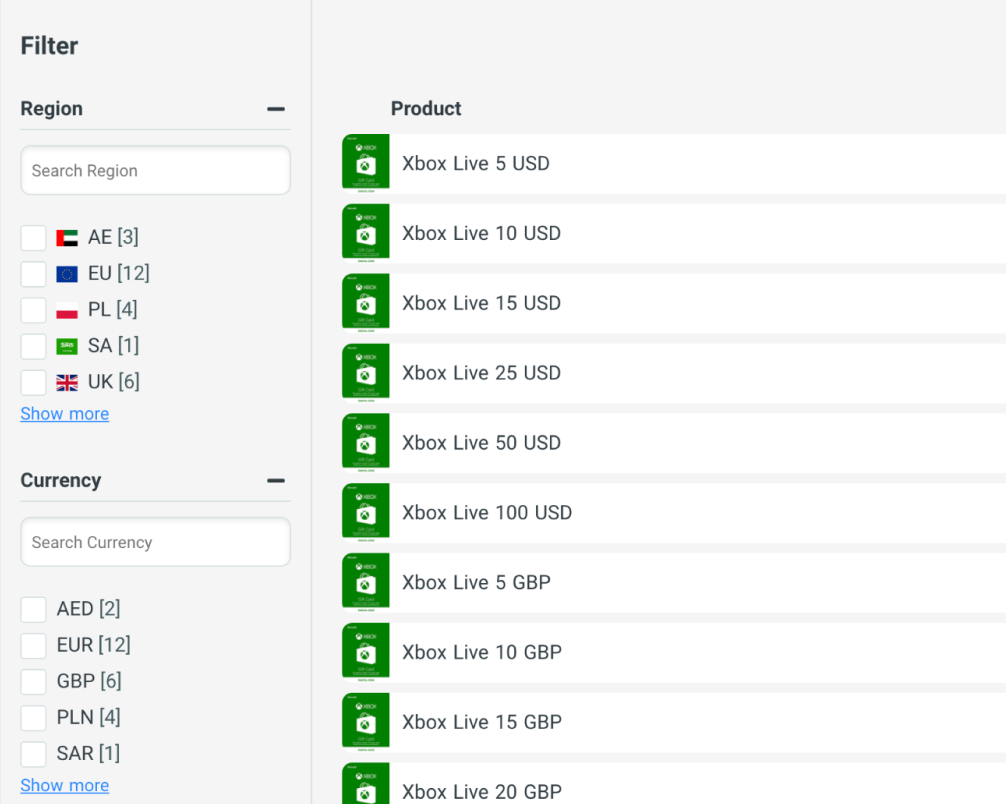The height and width of the screenshot is (804, 1006).
Task: Select the Xbox Live 10 USD product name
Action: (x=482, y=234)
